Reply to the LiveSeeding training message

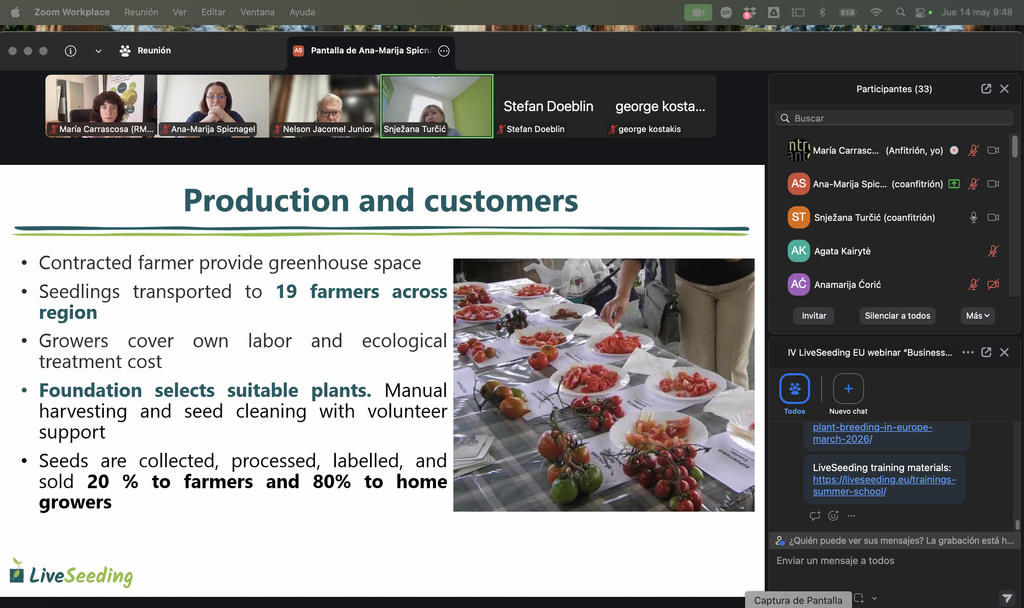[814, 515]
